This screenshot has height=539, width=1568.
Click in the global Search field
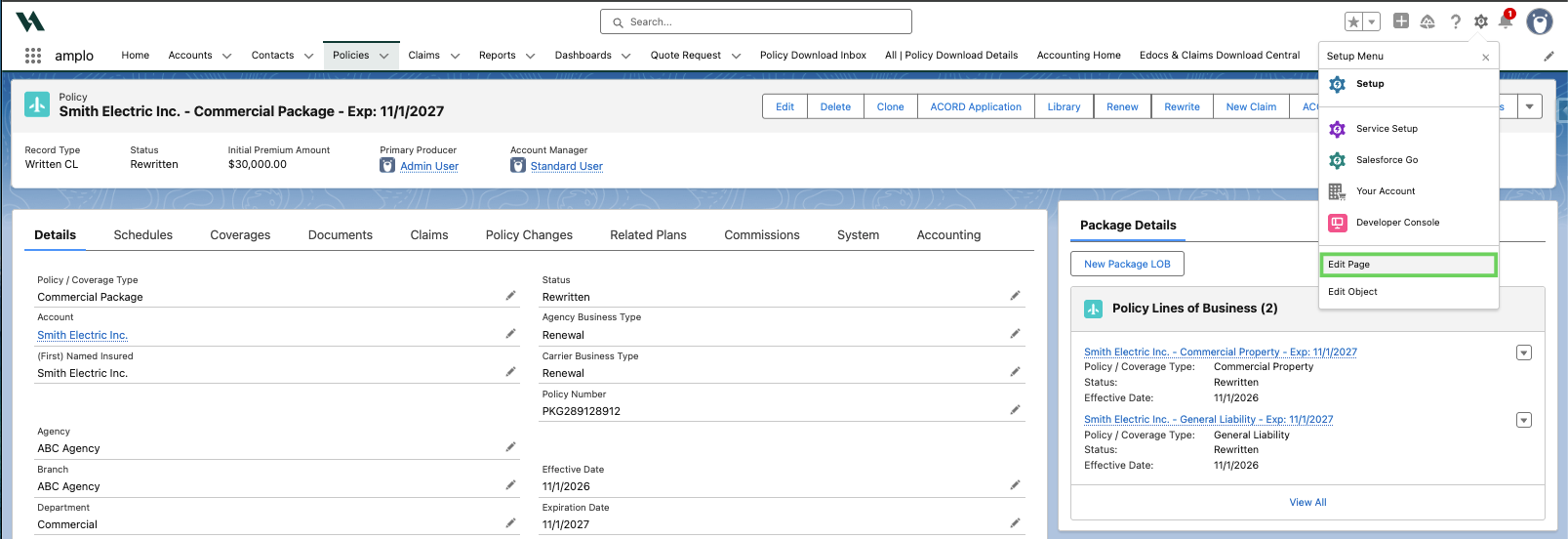coord(756,21)
